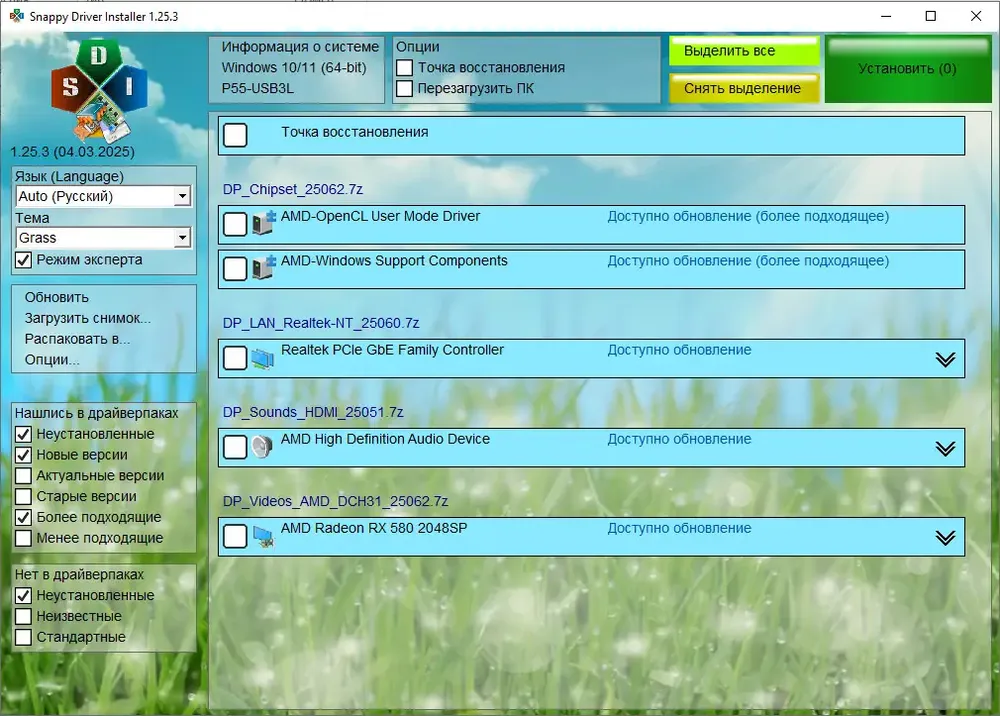Open the theme dropdown showing Grass

(x=181, y=238)
